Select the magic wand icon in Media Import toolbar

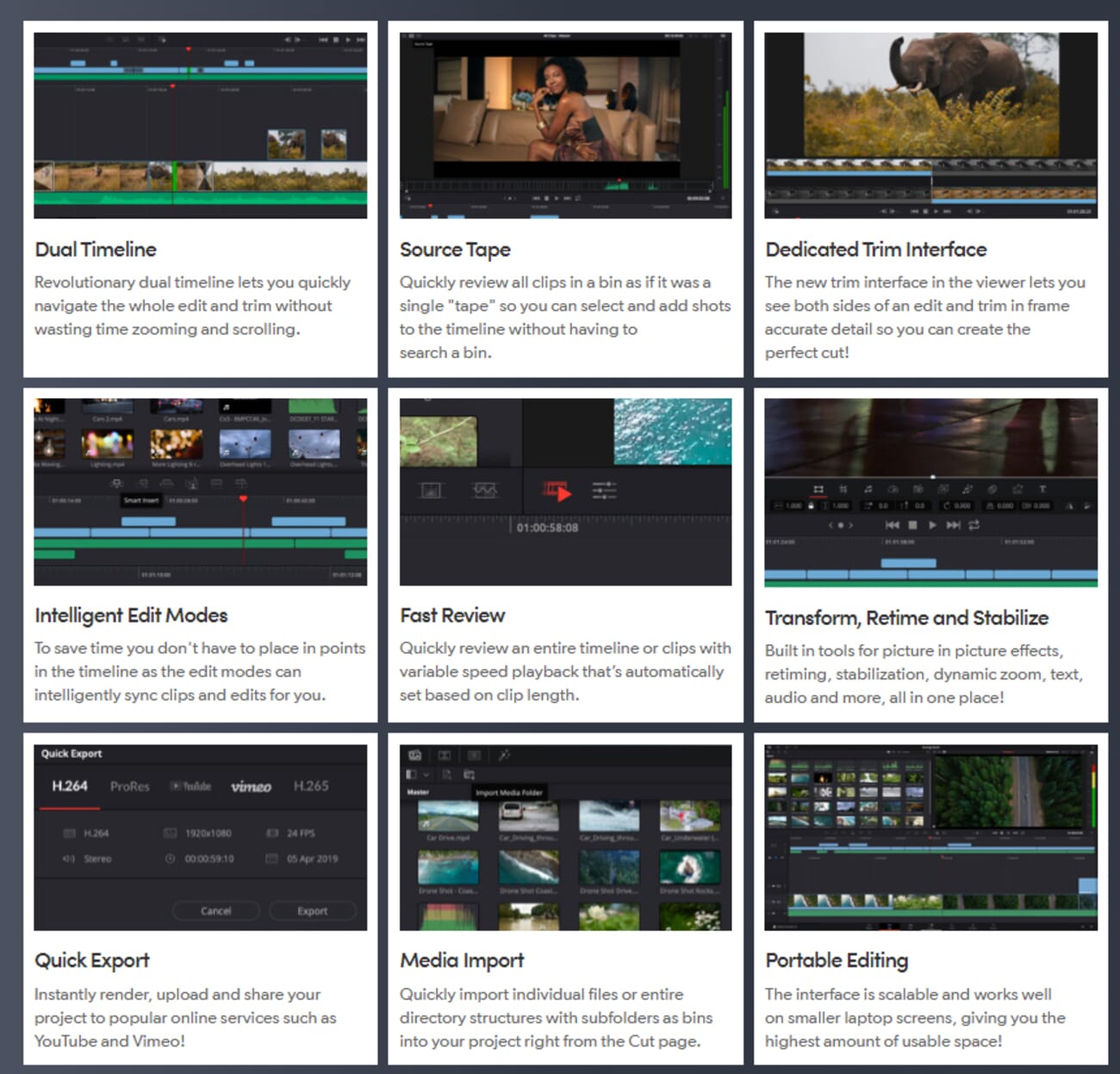pyautogui.click(x=505, y=754)
